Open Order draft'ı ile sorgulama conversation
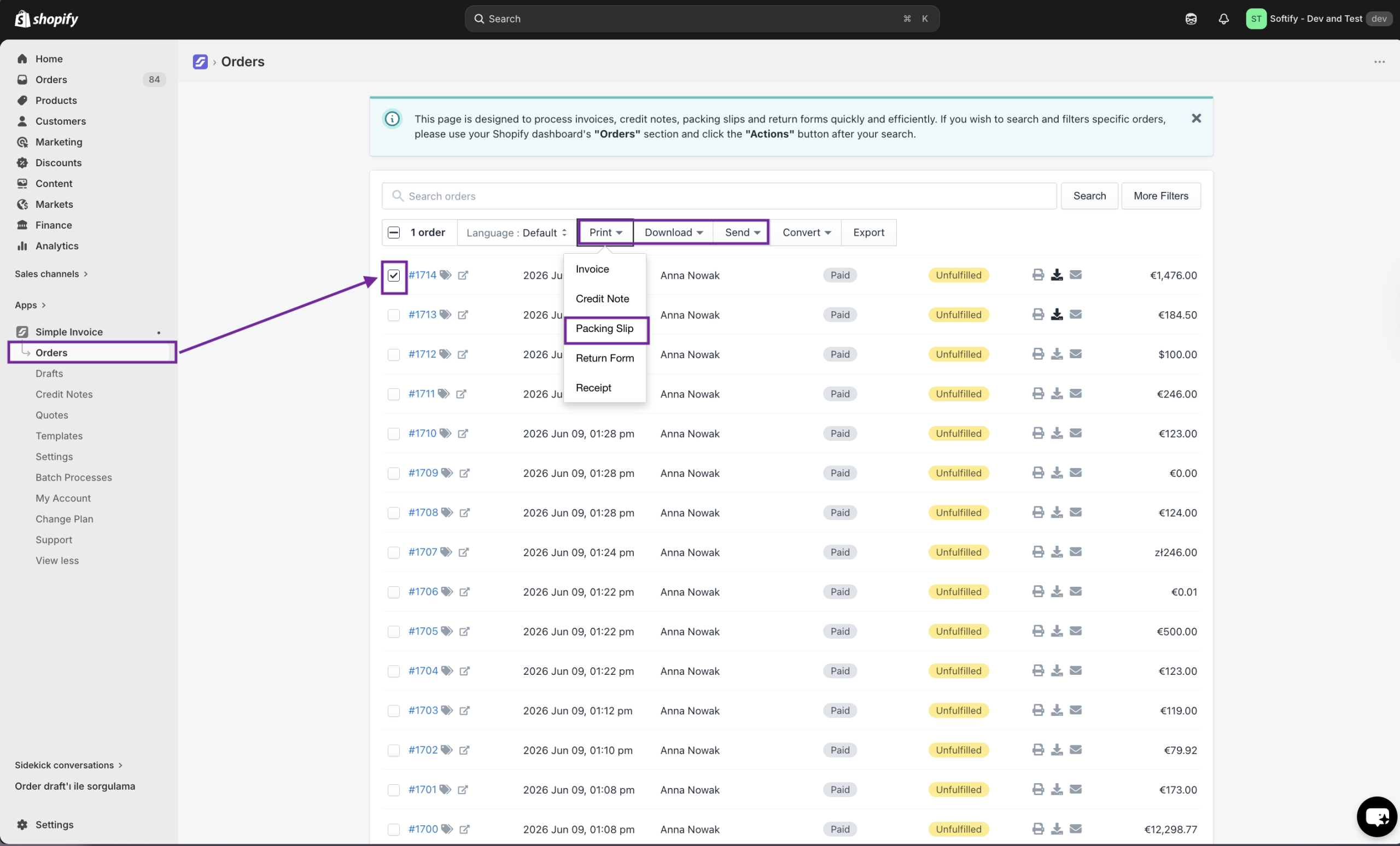This screenshot has height=846, width=1400. pos(75,786)
